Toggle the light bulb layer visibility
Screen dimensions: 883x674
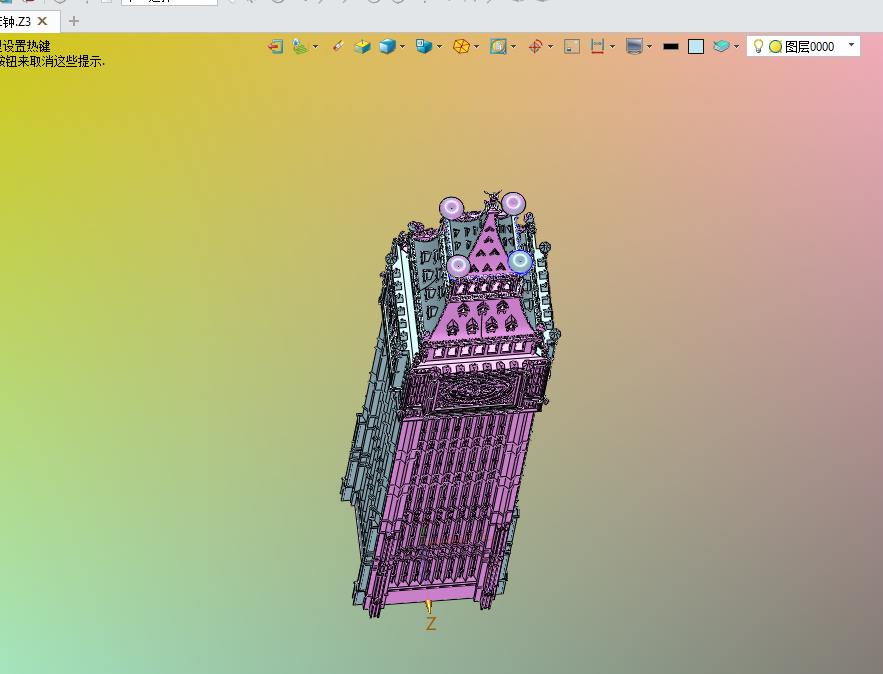[758, 46]
